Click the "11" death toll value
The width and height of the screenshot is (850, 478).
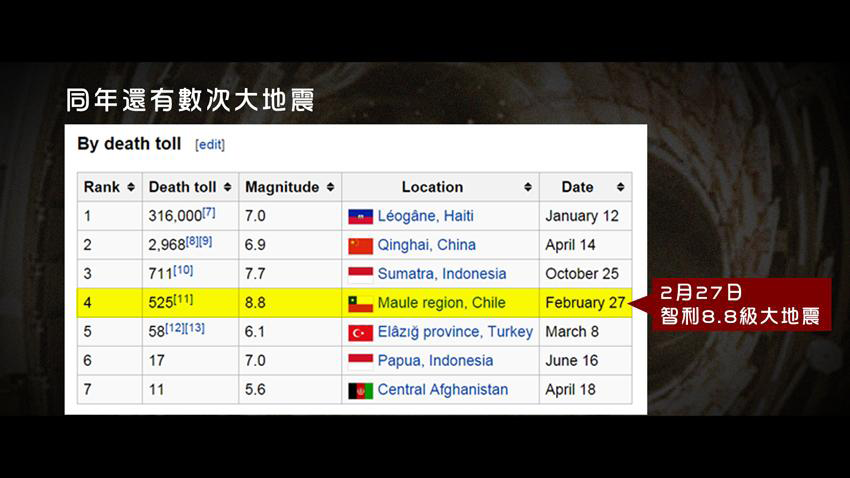click(x=156, y=389)
